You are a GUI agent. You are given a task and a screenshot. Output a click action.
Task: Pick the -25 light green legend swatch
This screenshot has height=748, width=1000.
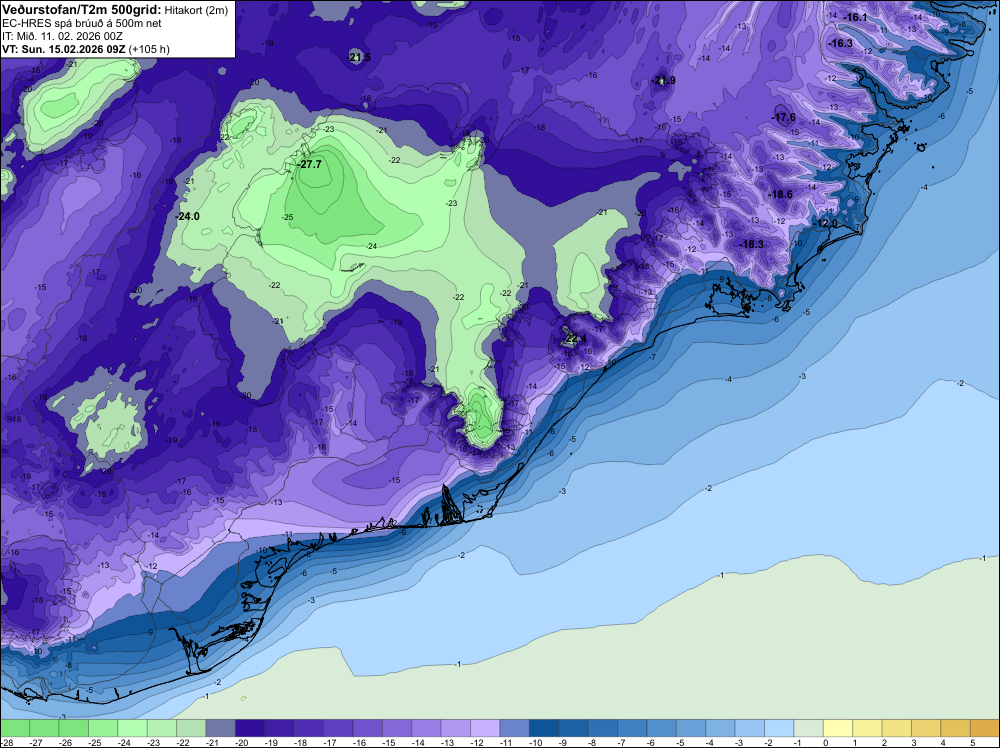103,728
